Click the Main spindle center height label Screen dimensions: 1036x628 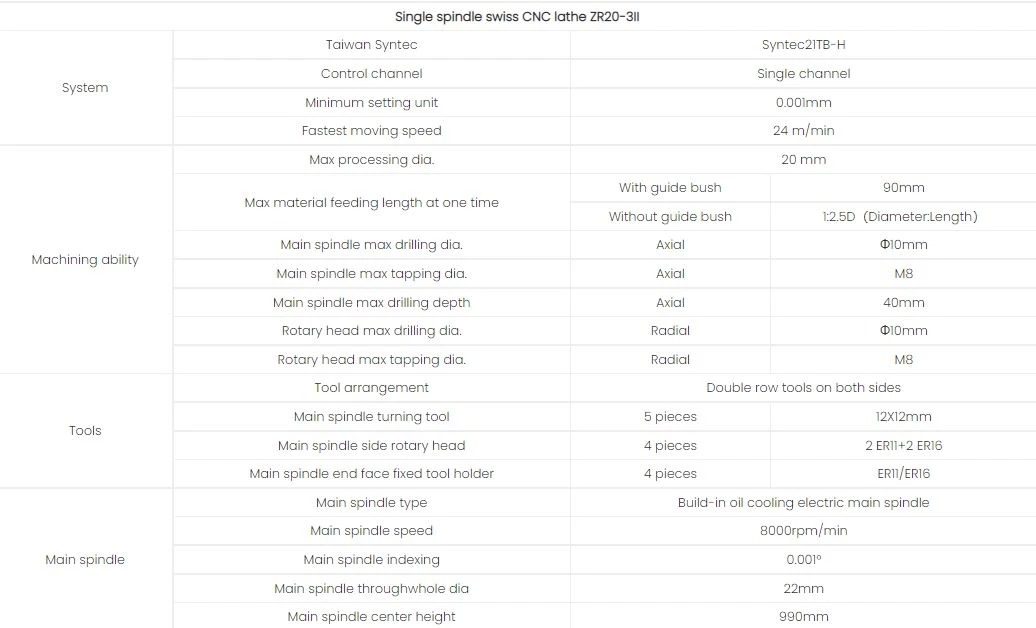click(371, 617)
